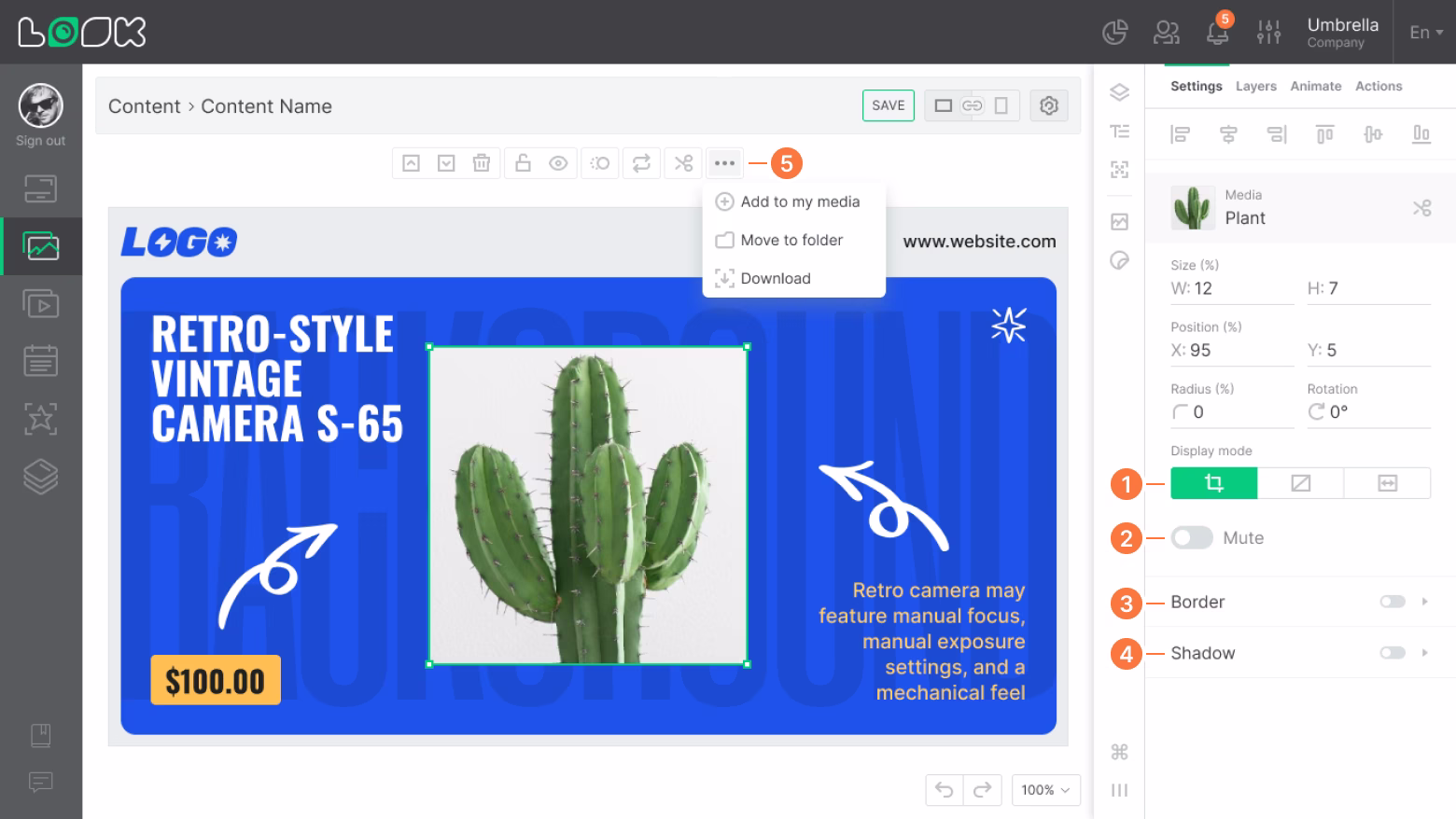
Task: Open the analytics pie chart icon
Action: point(1114,33)
